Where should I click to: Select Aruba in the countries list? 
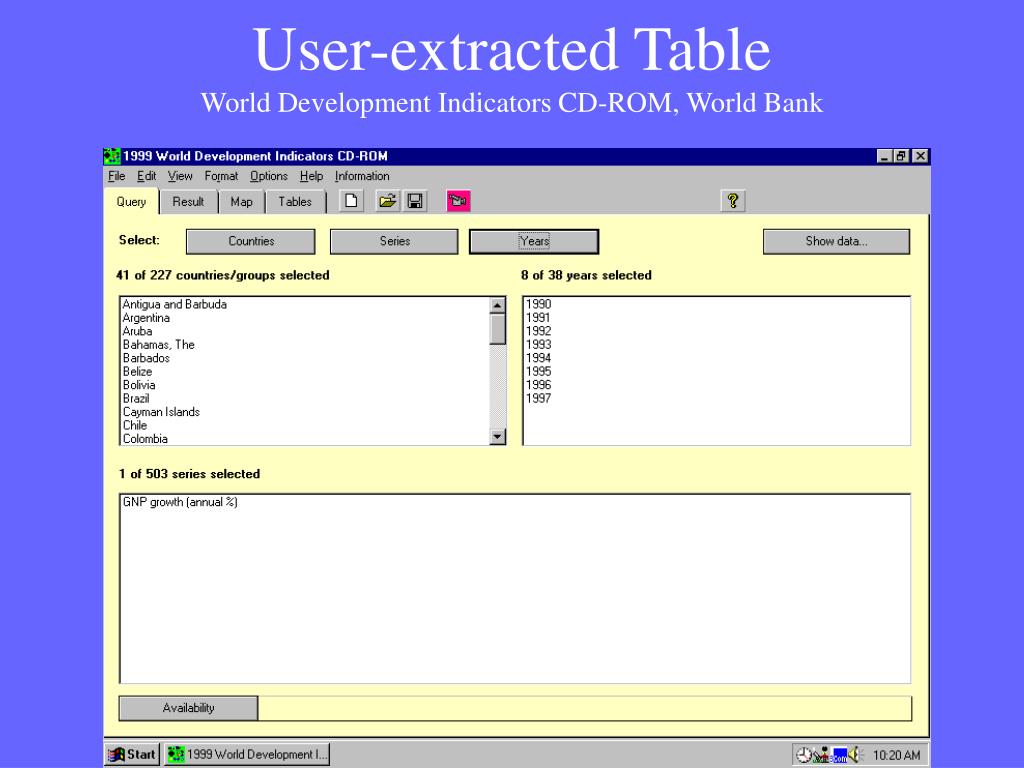pos(137,331)
